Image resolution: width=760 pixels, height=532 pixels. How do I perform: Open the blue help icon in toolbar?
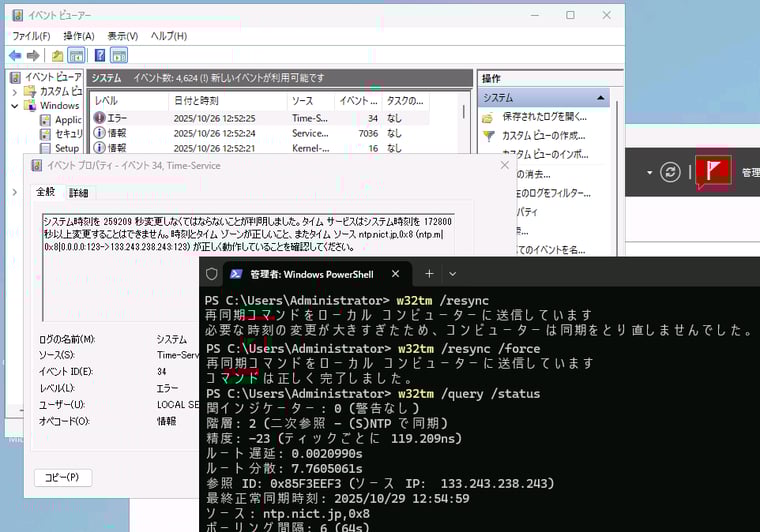click(100, 56)
